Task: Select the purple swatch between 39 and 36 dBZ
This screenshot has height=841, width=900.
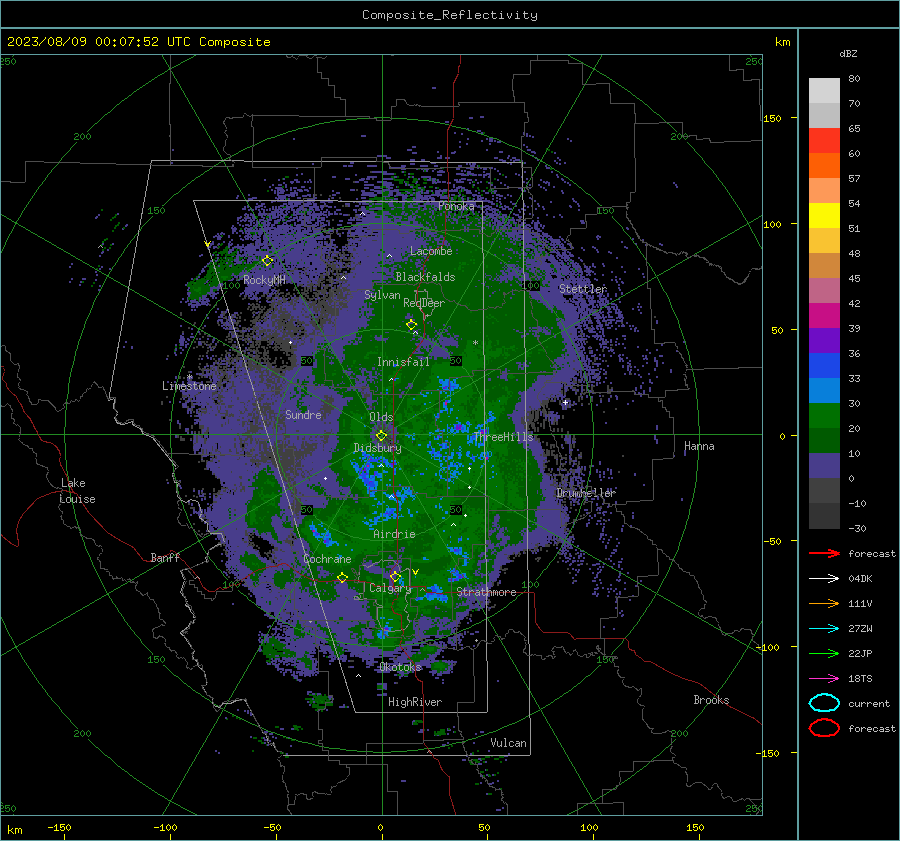Action: (x=824, y=340)
